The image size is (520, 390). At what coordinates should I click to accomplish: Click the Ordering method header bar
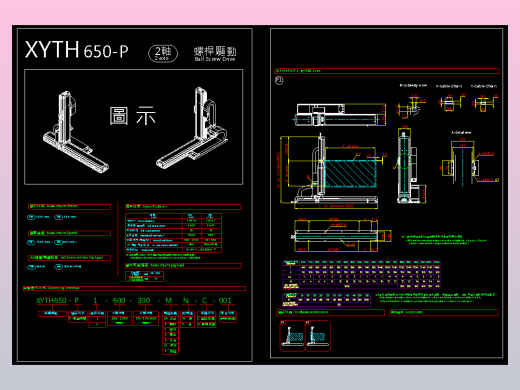tap(134, 288)
